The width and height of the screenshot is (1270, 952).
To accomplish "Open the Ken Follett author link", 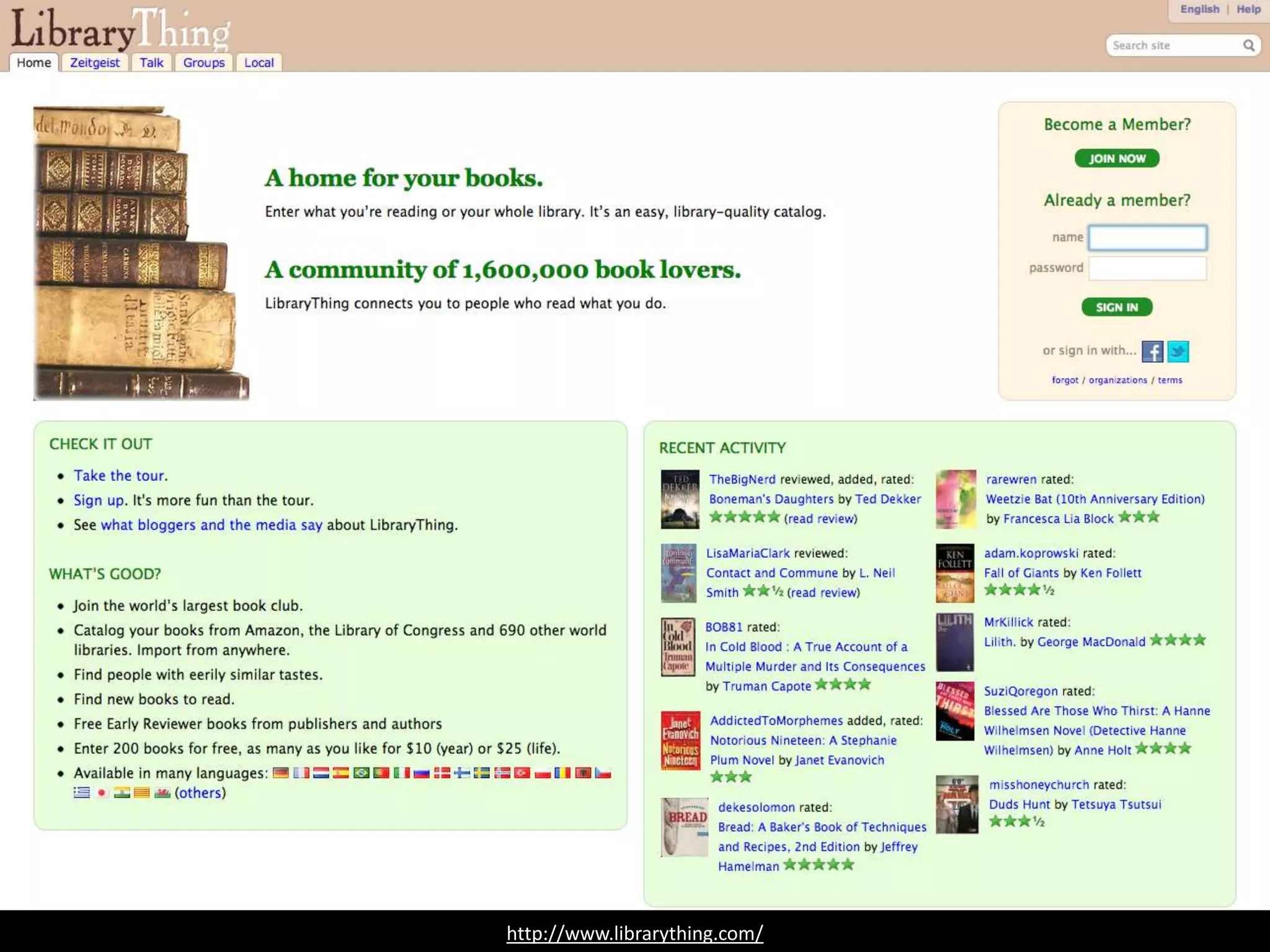I will coord(1111,573).
